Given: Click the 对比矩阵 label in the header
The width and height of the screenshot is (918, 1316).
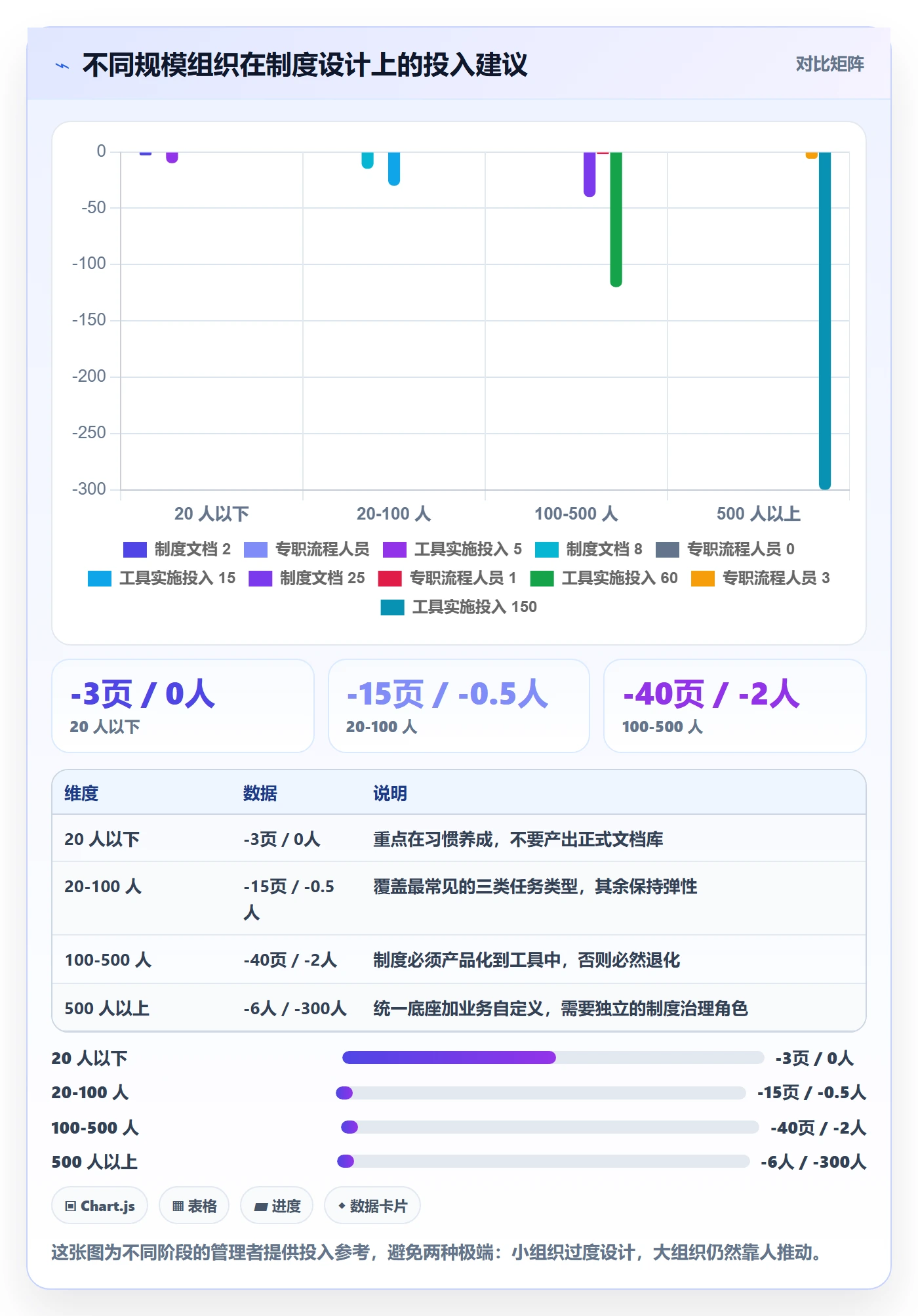Looking at the screenshot, I should tap(829, 64).
